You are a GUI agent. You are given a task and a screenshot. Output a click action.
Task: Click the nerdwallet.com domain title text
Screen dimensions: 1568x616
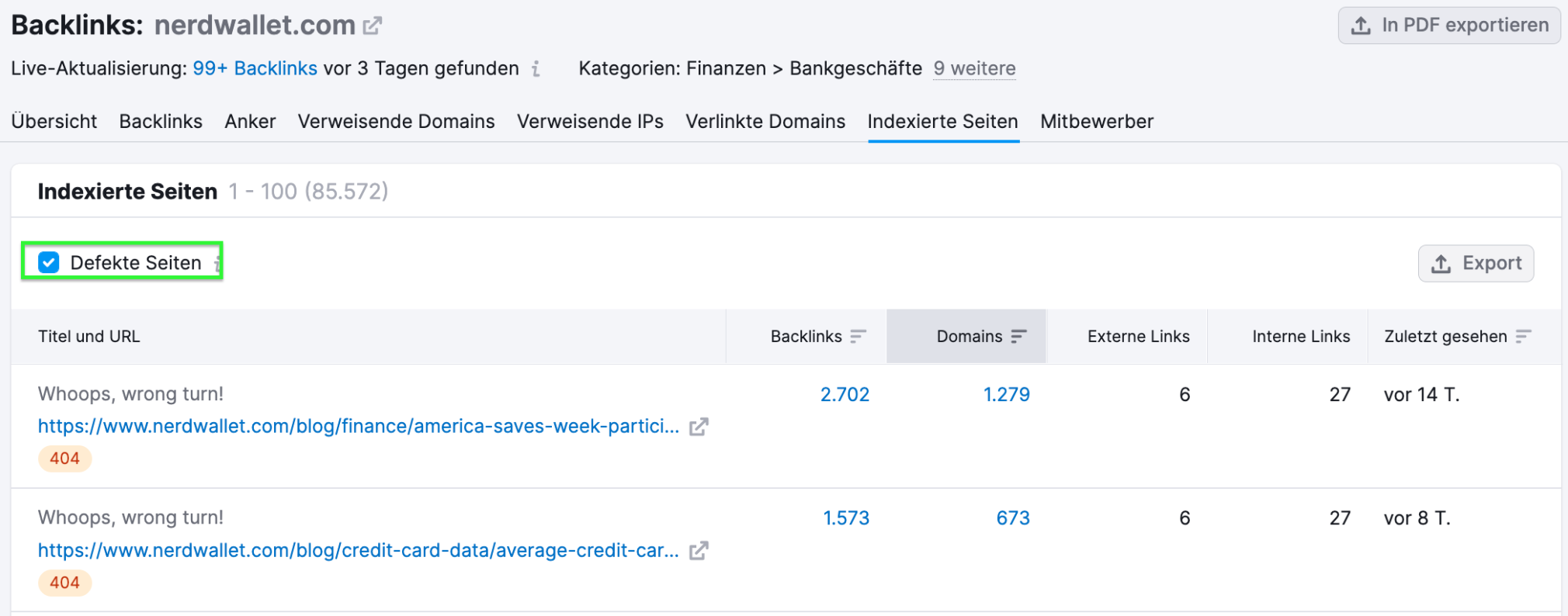pyautogui.click(x=255, y=26)
